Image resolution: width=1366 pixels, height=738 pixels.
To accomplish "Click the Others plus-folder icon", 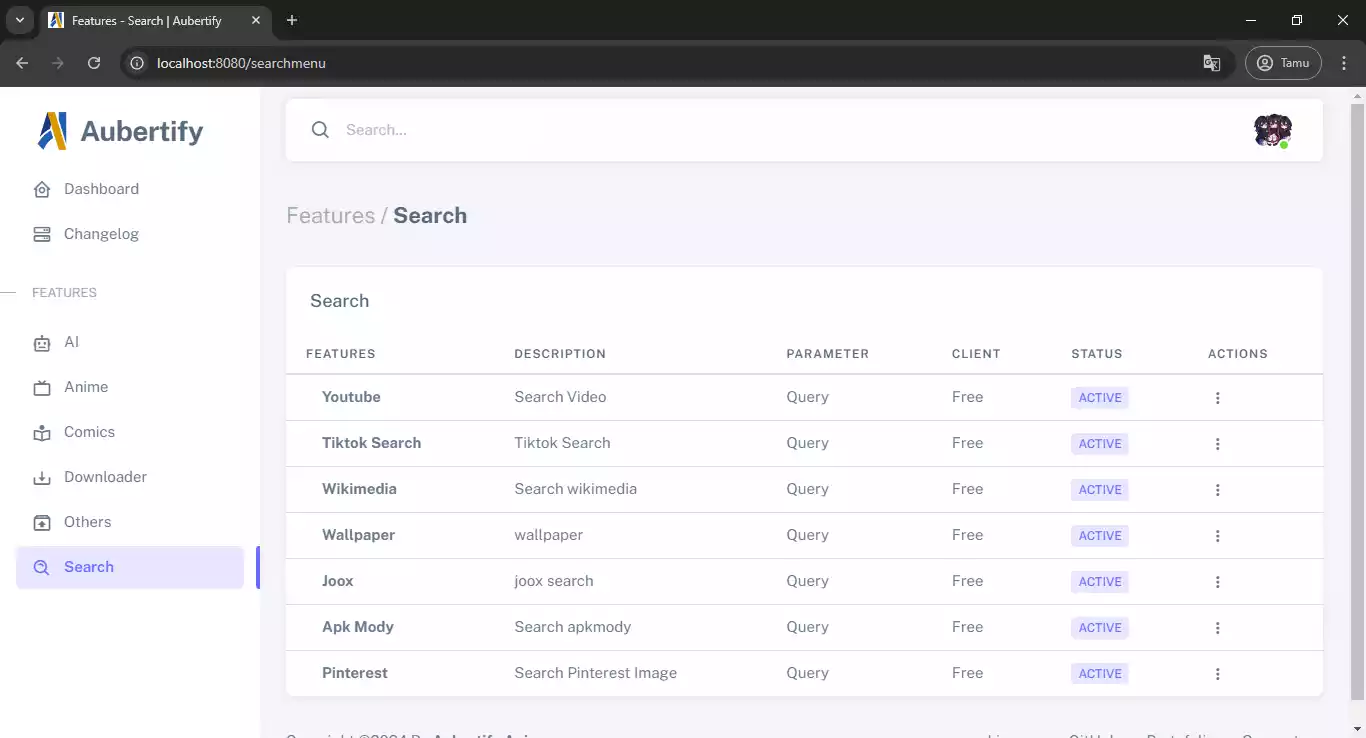I will tap(42, 523).
